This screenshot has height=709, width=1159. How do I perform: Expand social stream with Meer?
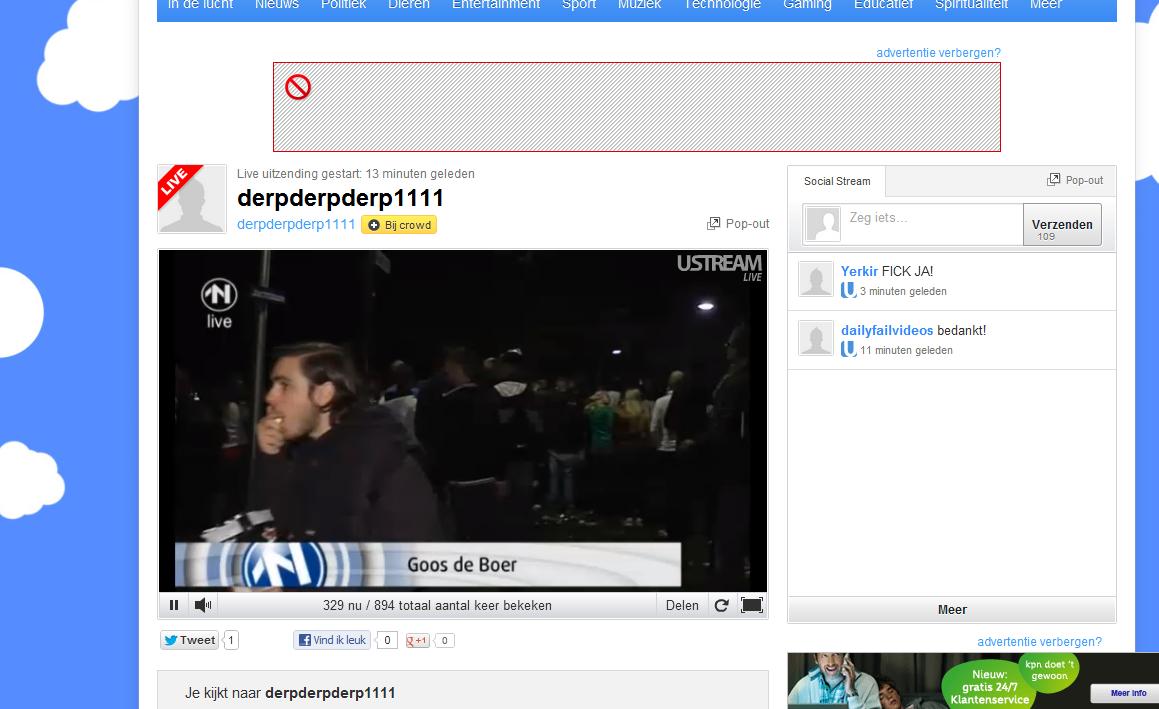[x=952, y=610]
